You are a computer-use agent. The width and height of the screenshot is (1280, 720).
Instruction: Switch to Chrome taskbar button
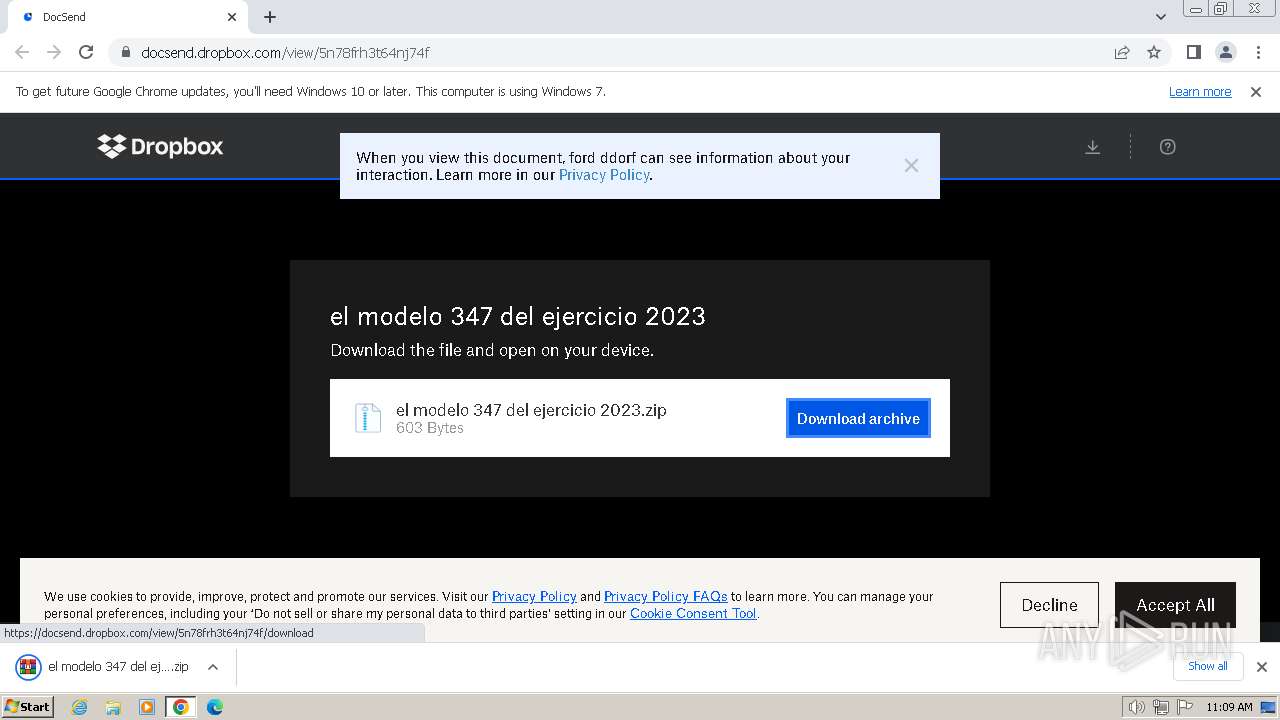181,707
